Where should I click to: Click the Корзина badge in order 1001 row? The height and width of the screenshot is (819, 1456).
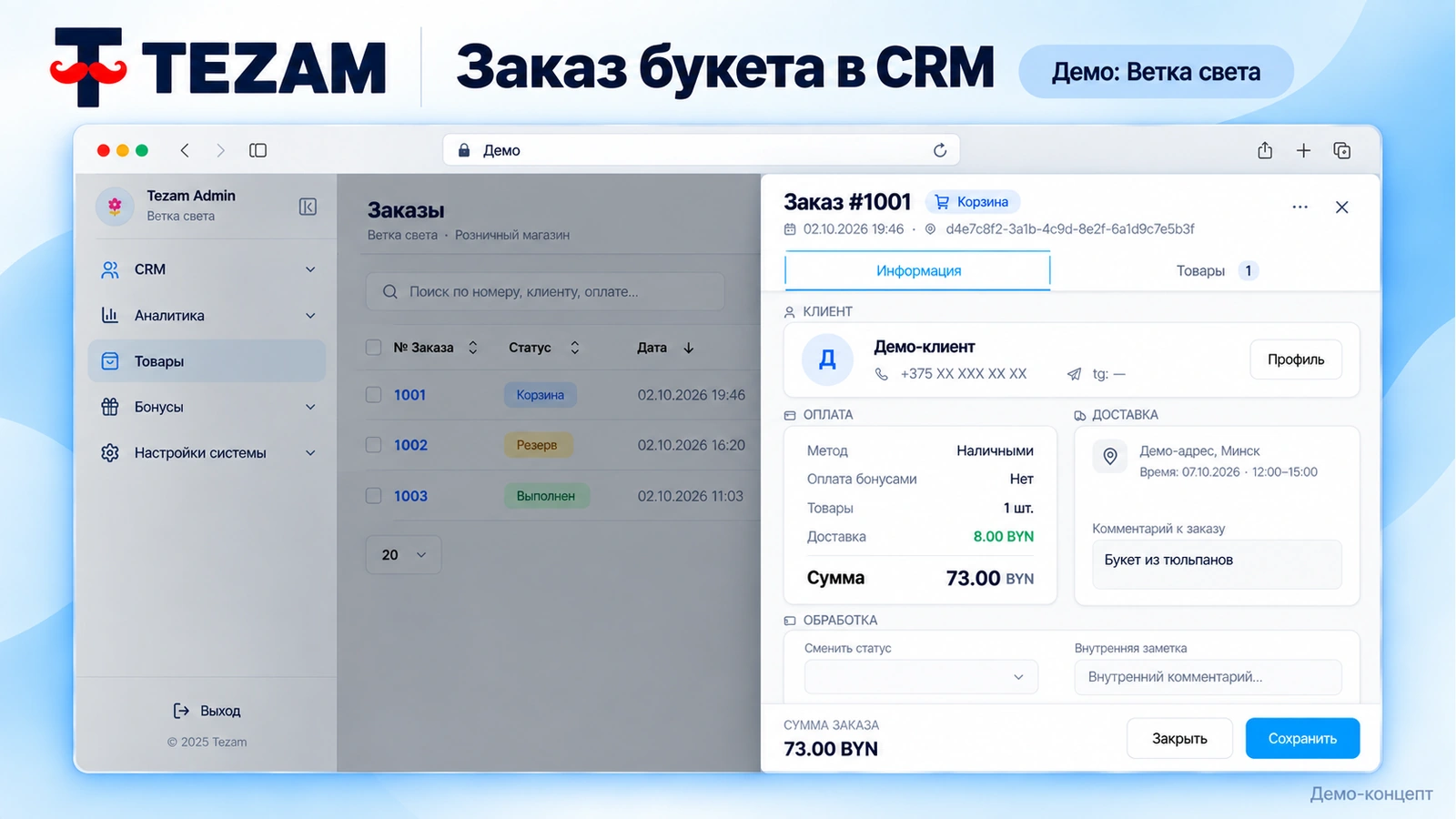(x=541, y=395)
